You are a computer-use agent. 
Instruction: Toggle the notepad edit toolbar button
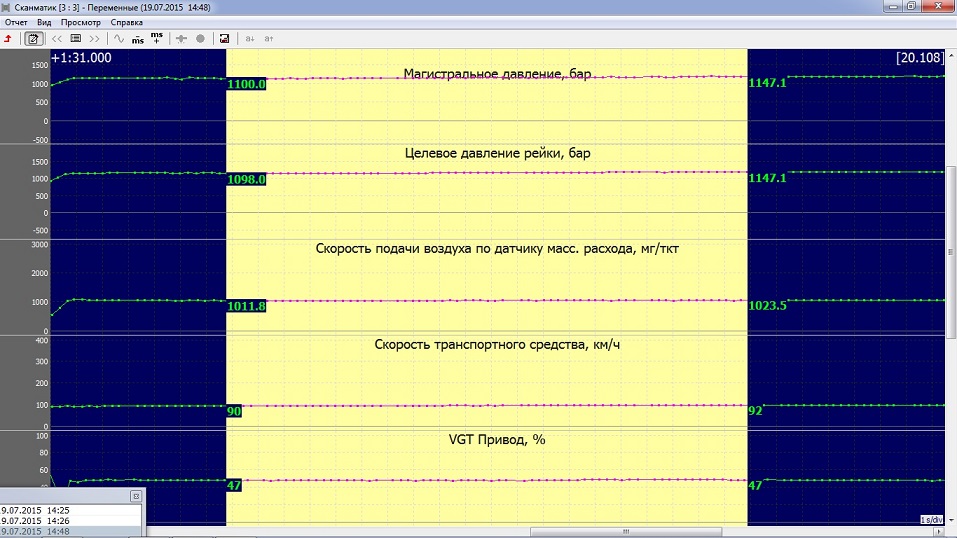click(33, 38)
